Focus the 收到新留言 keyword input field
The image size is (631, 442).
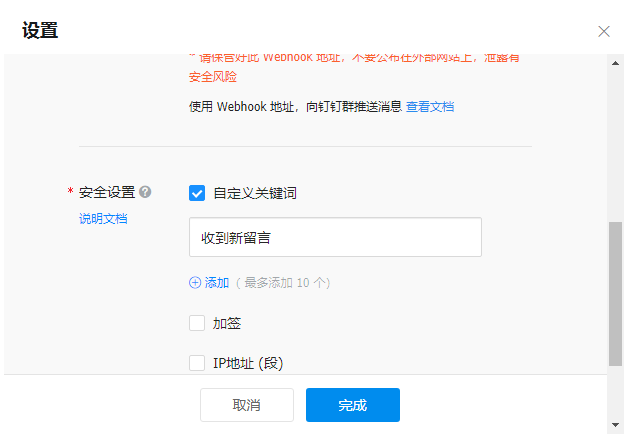click(335, 237)
